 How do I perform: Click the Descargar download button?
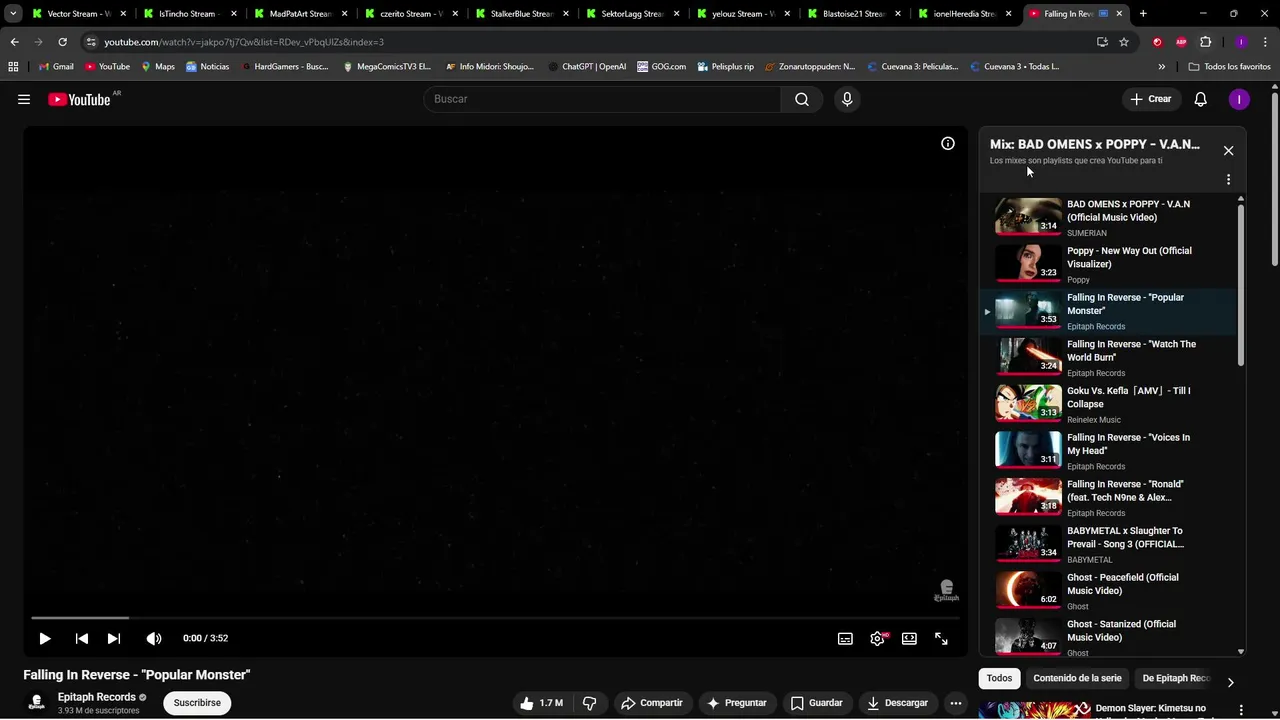tap(897, 703)
